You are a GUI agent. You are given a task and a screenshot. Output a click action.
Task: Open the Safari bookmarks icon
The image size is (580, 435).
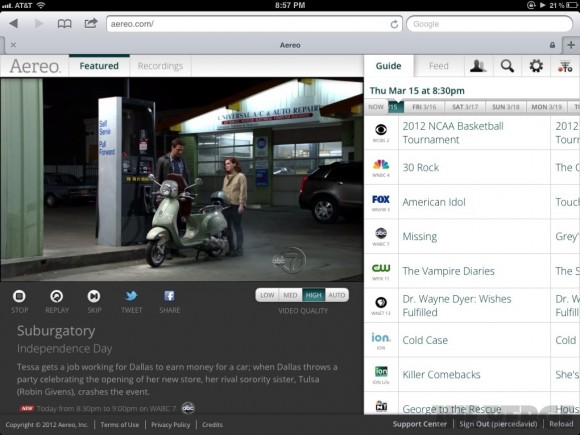64,24
